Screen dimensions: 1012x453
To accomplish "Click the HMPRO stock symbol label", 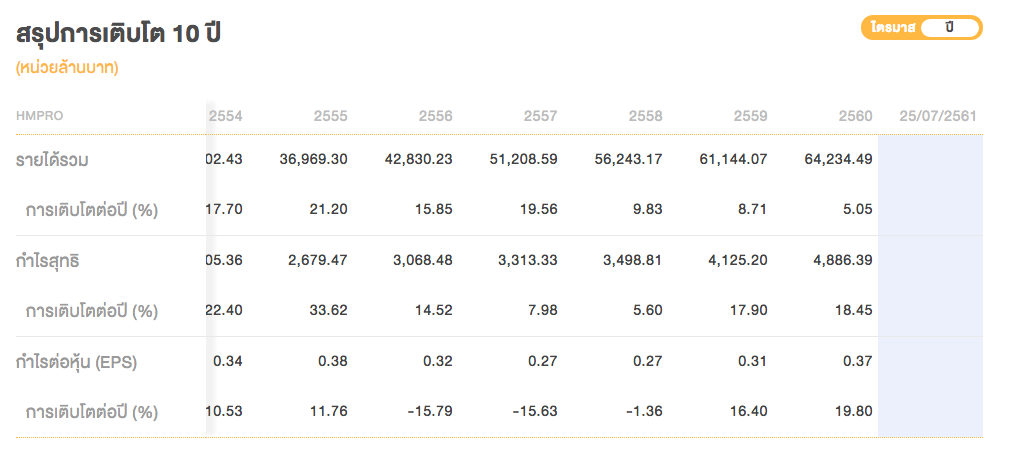I will (x=40, y=116).
